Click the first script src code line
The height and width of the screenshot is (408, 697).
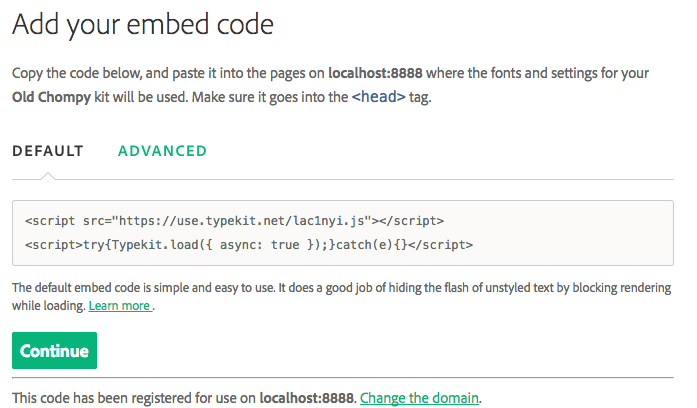click(234, 220)
